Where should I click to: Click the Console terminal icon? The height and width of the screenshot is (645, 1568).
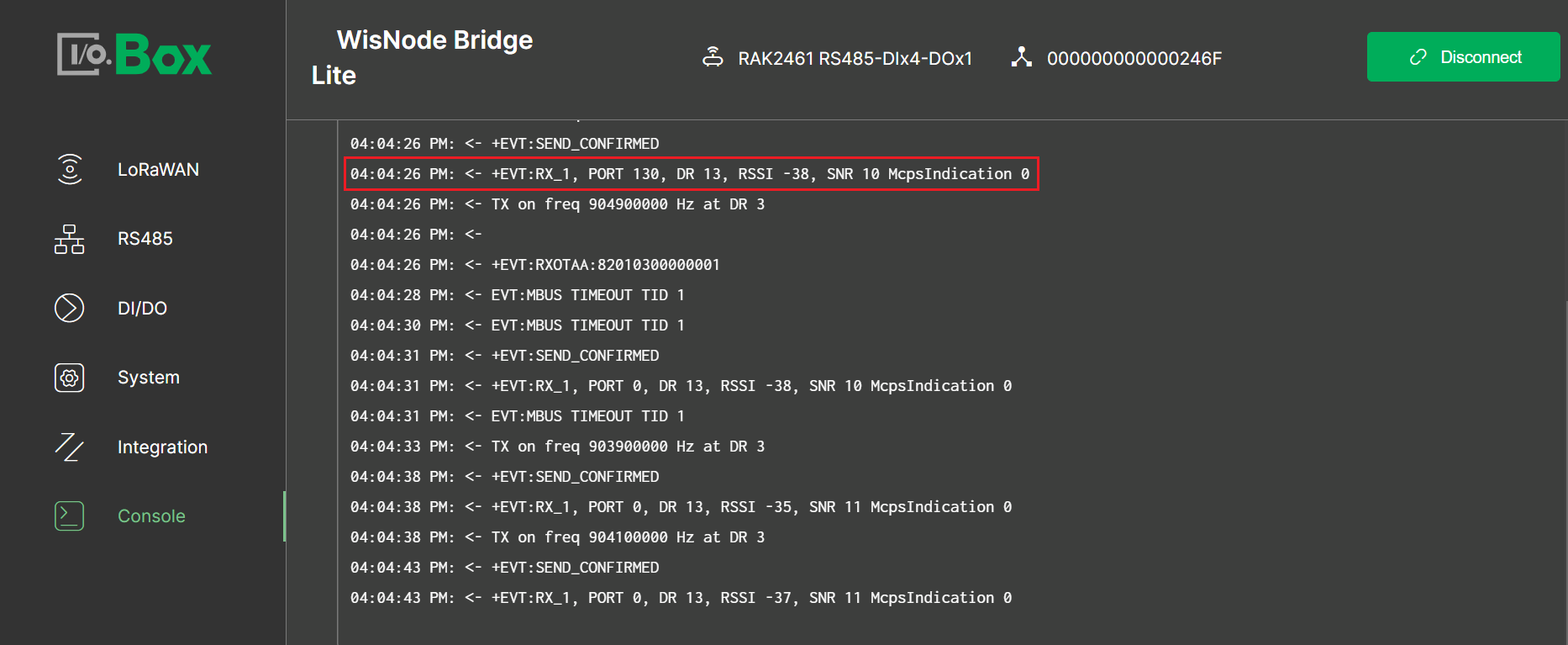70,515
